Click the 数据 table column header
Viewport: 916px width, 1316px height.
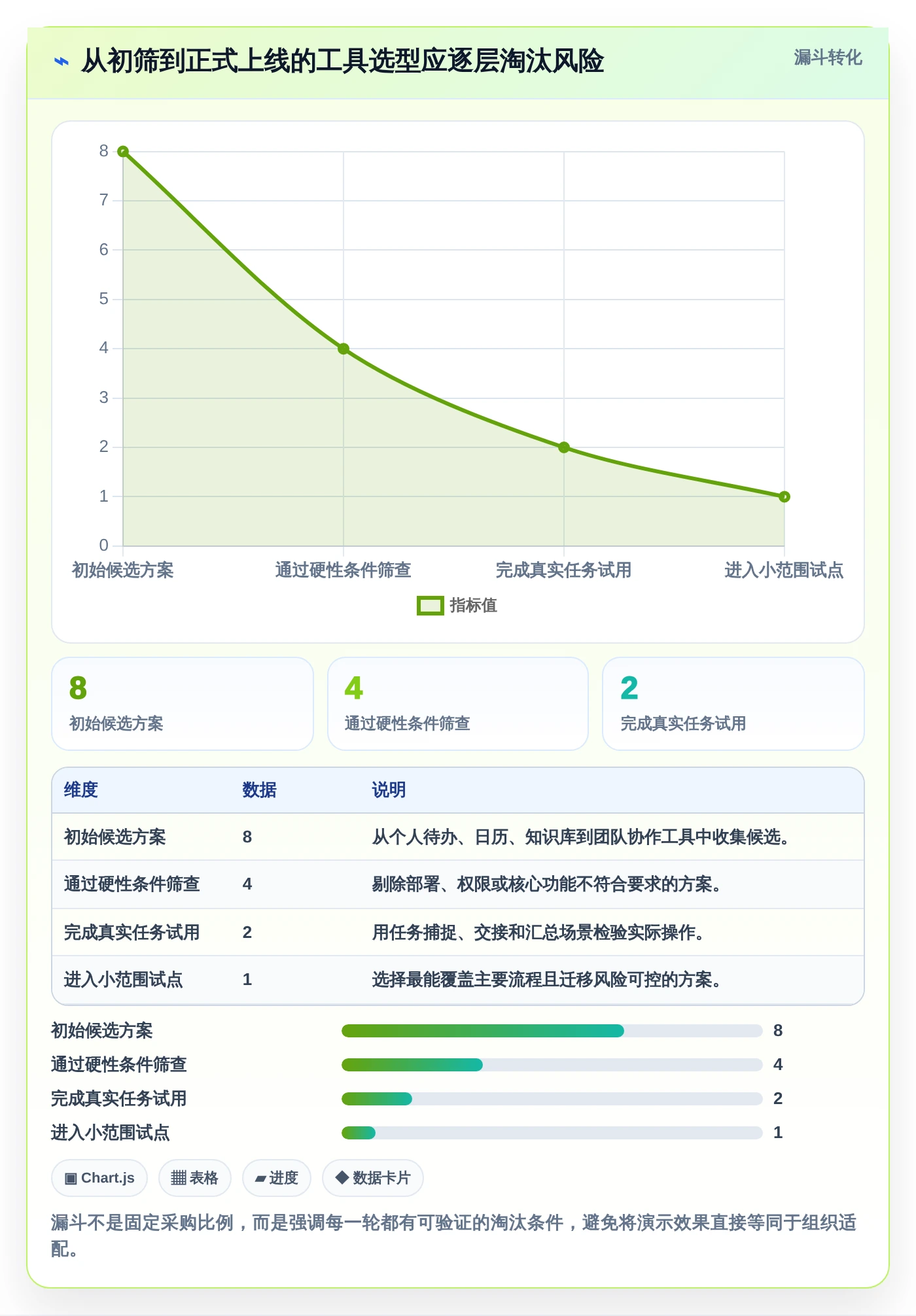(260, 790)
